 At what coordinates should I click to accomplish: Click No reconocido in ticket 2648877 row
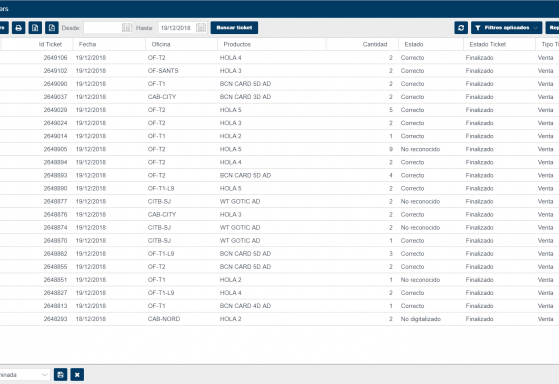[x=420, y=201]
